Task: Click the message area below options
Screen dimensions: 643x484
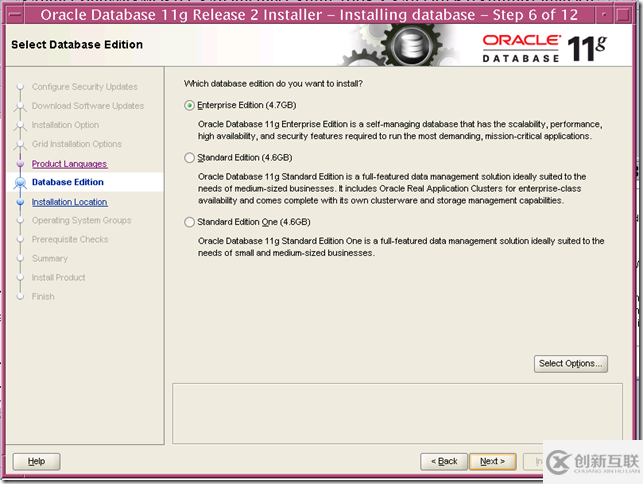Action: coord(397,413)
